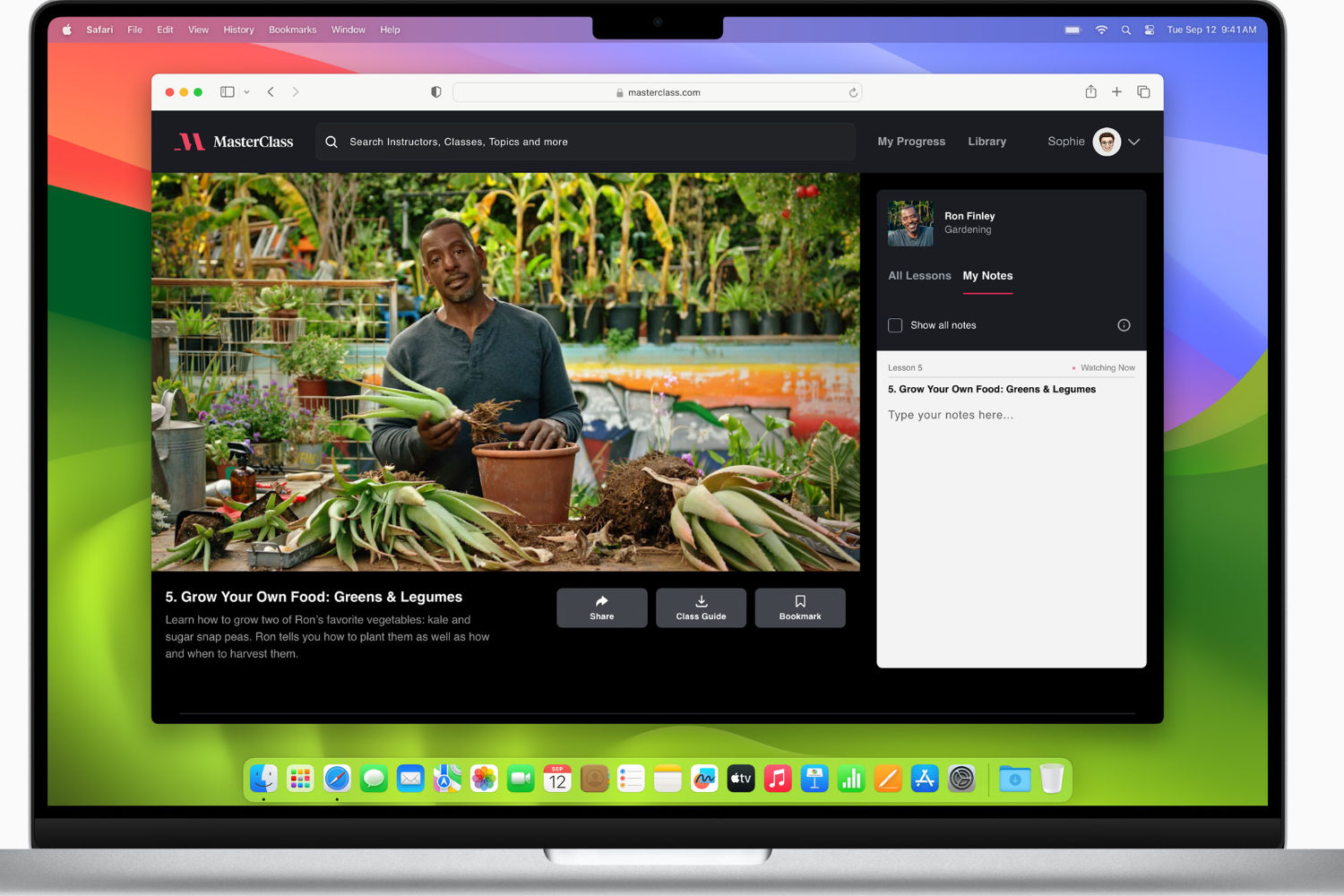Go to My Progress
Image resolution: width=1344 pixels, height=896 pixels.
point(911,142)
